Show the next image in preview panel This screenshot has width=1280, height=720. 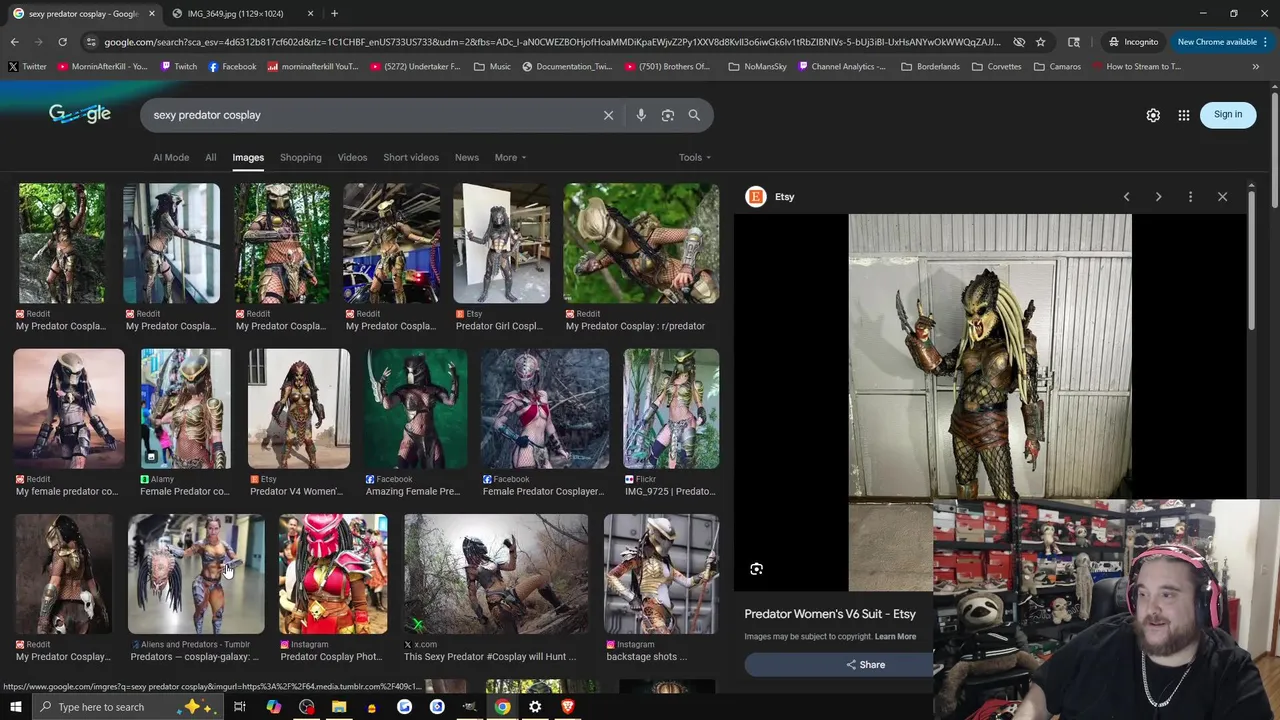[1158, 197]
